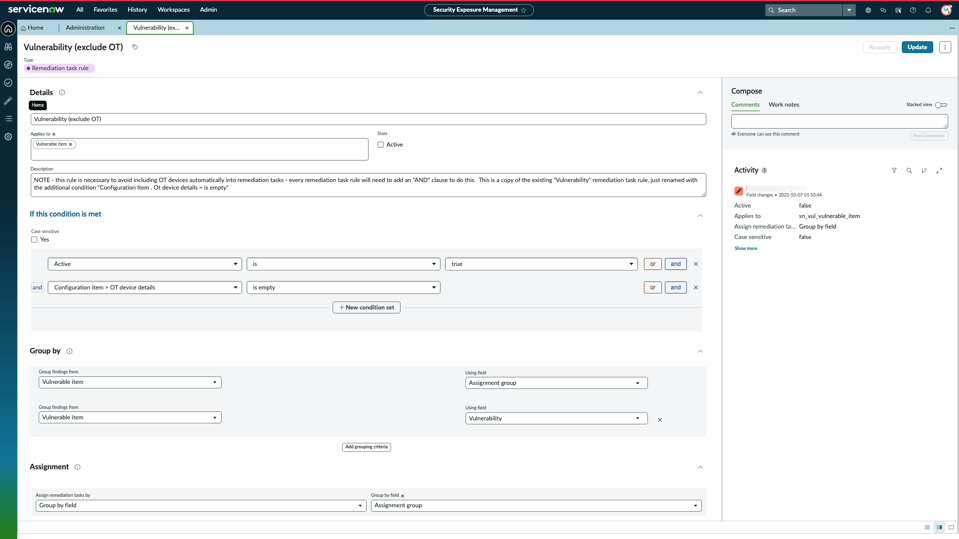Viewport: 959px width, 539px height.
Task: Open the notifications bell icon
Action: click(928, 10)
